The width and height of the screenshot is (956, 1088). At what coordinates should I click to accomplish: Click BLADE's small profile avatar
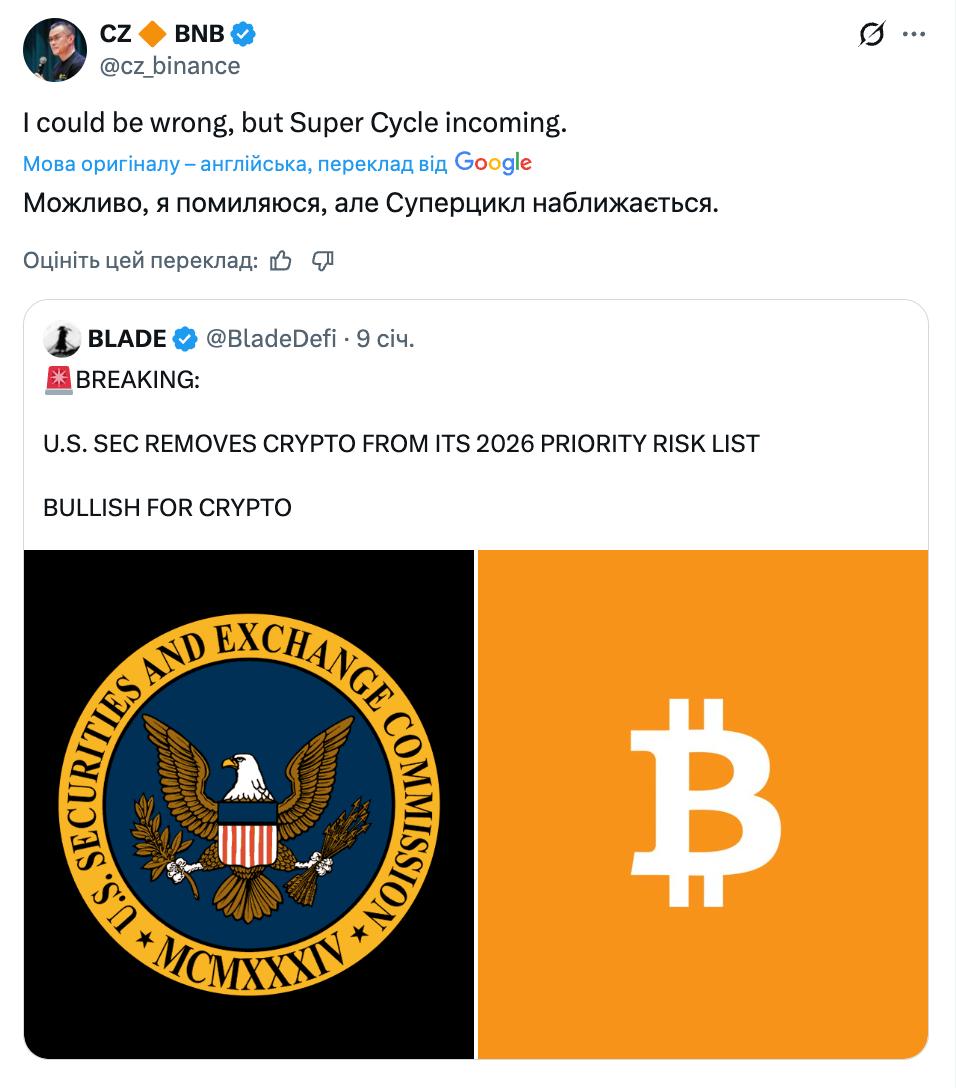point(62,340)
